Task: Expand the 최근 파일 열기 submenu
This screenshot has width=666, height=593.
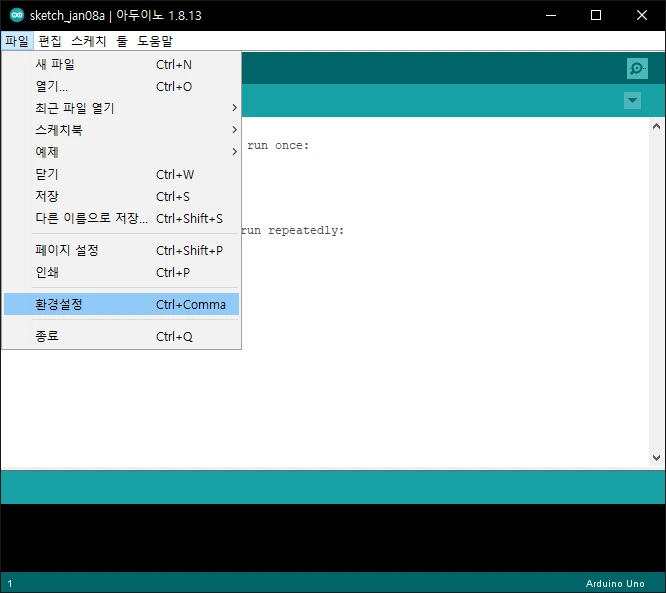Action: pos(121,108)
